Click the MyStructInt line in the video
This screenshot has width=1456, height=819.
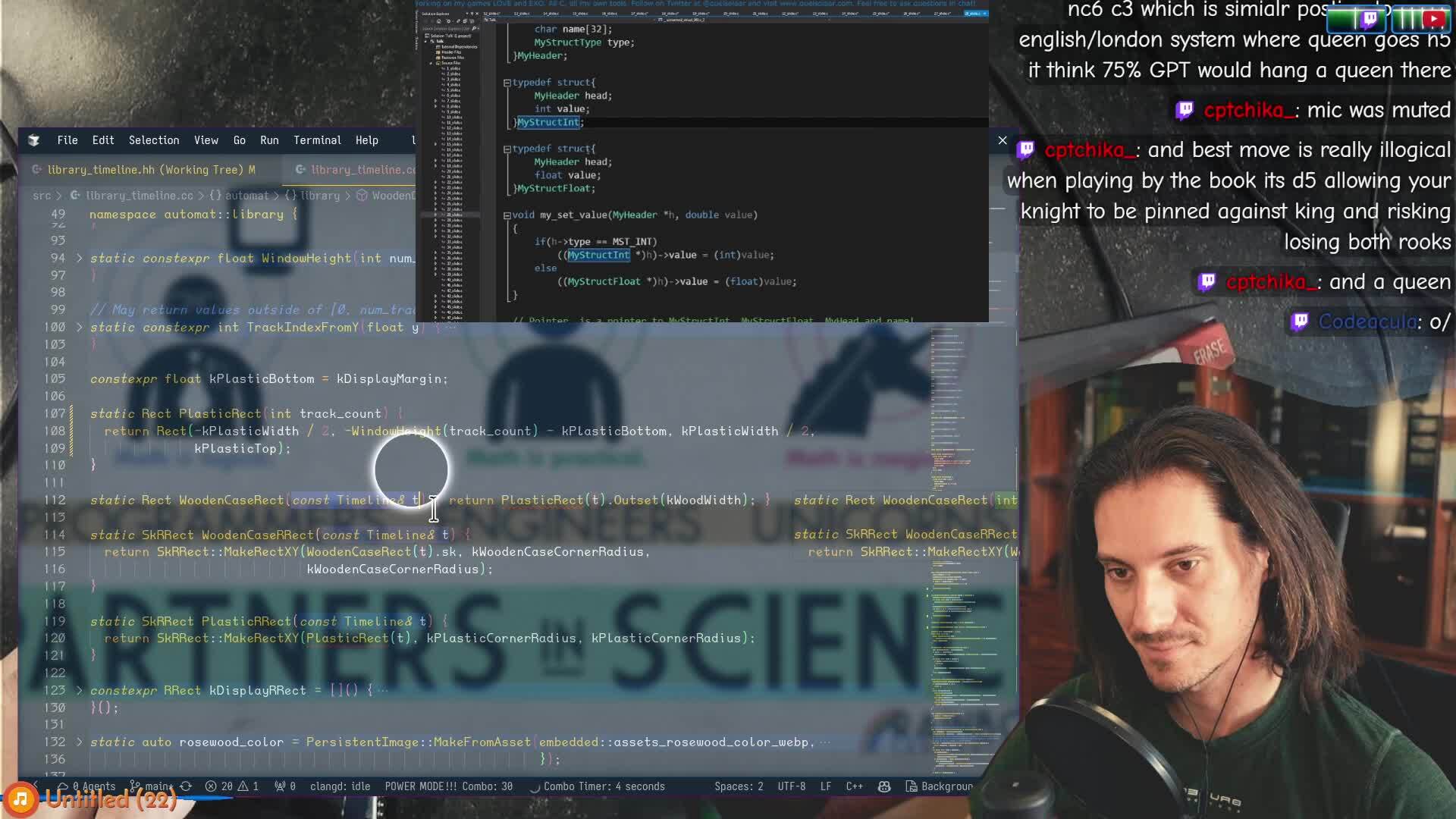pyautogui.click(x=550, y=122)
